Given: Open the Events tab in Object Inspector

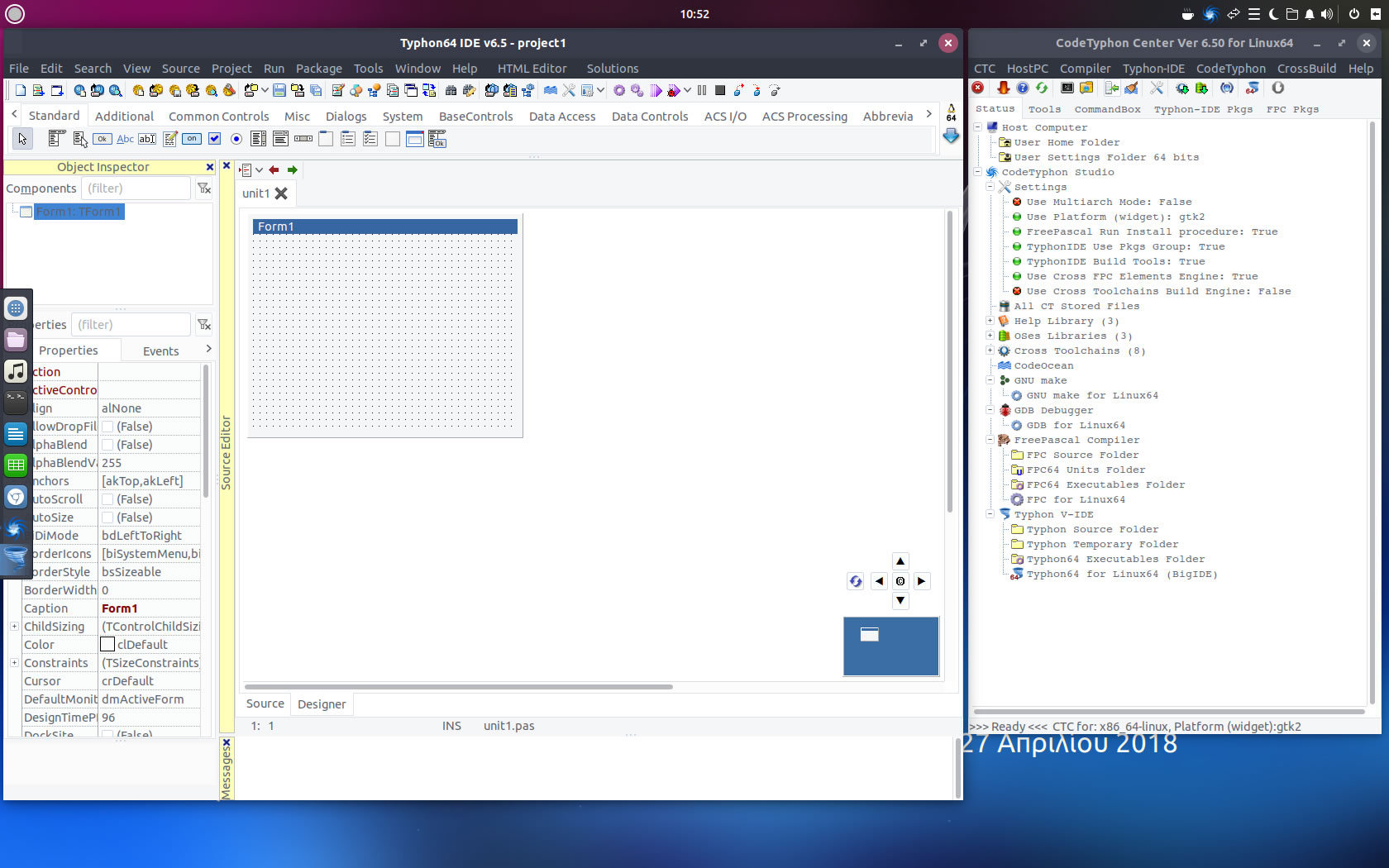Looking at the screenshot, I should [160, 351].
